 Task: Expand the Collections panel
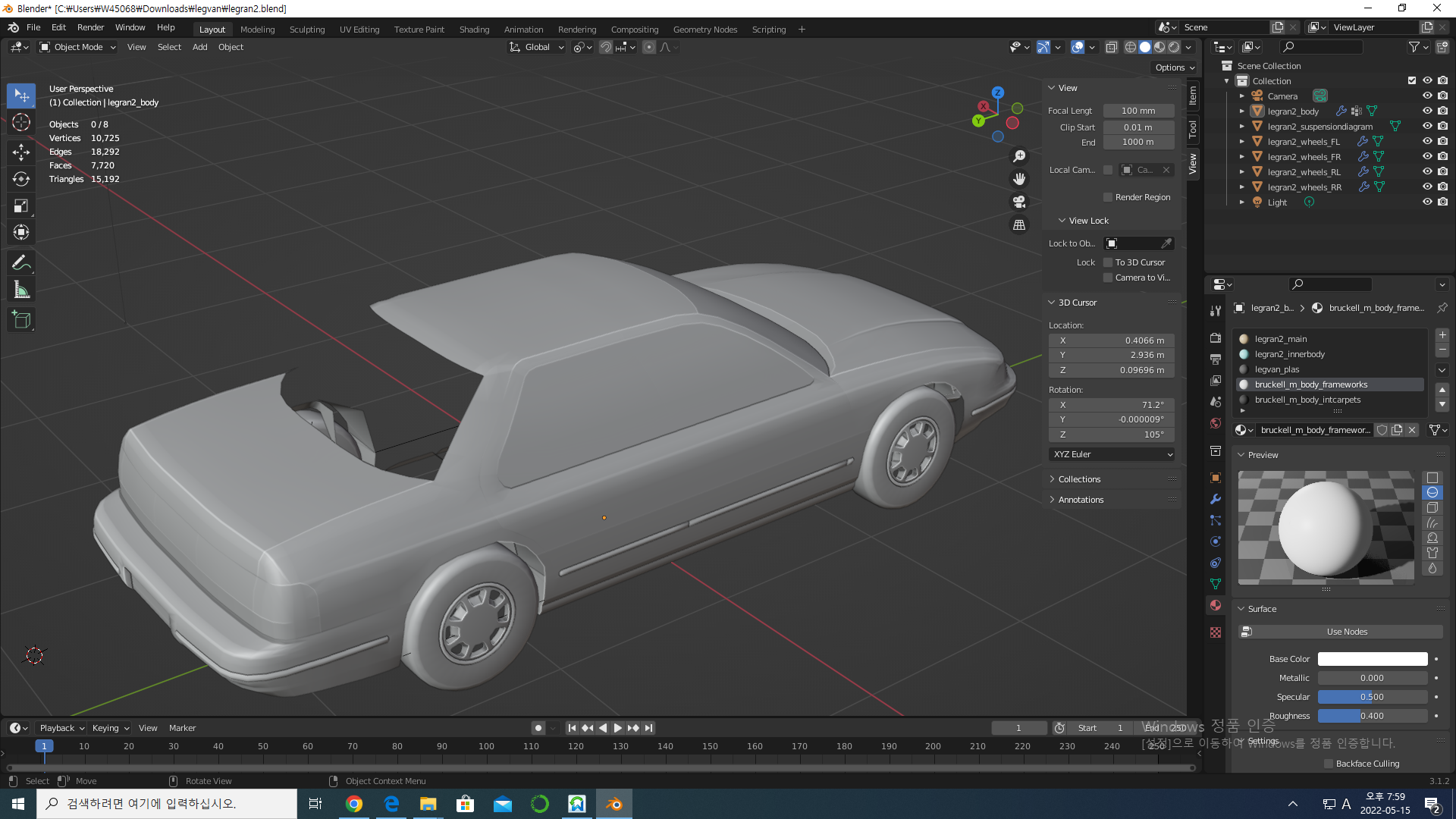click(x=1079, y=479)
